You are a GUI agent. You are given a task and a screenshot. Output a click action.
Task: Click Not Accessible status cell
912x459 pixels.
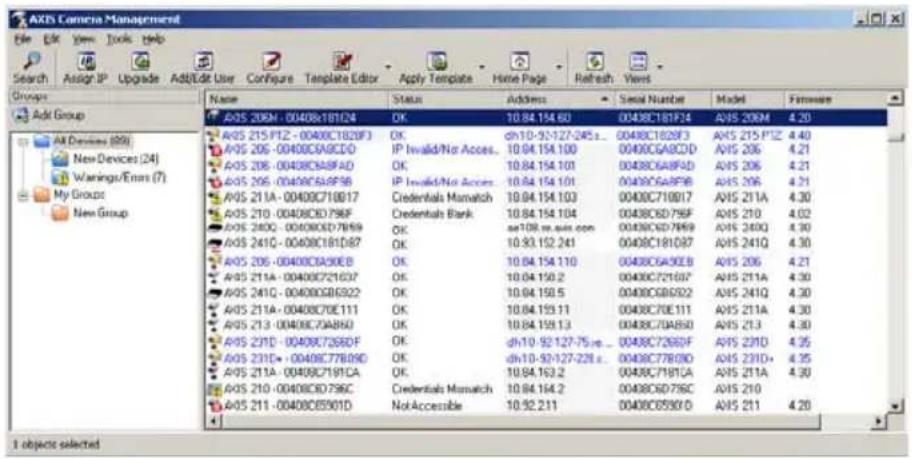[427, 405]
